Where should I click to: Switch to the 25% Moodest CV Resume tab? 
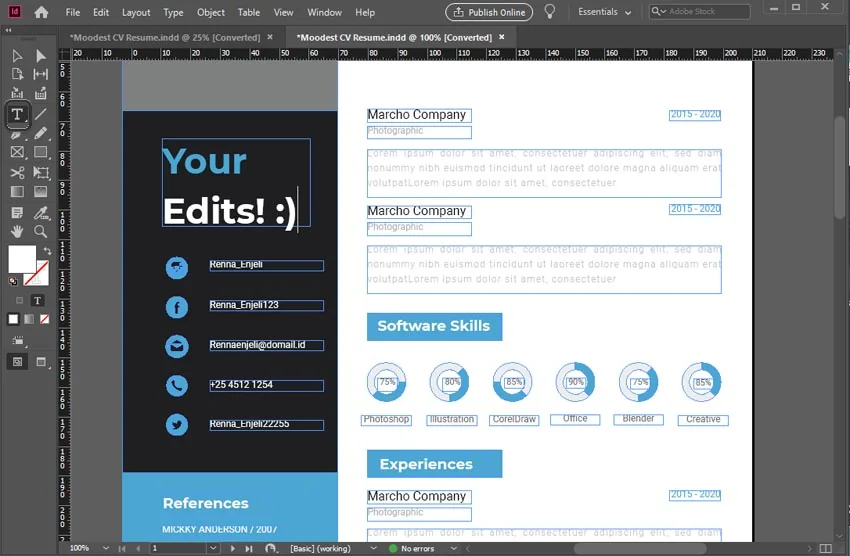click(164, 37)
